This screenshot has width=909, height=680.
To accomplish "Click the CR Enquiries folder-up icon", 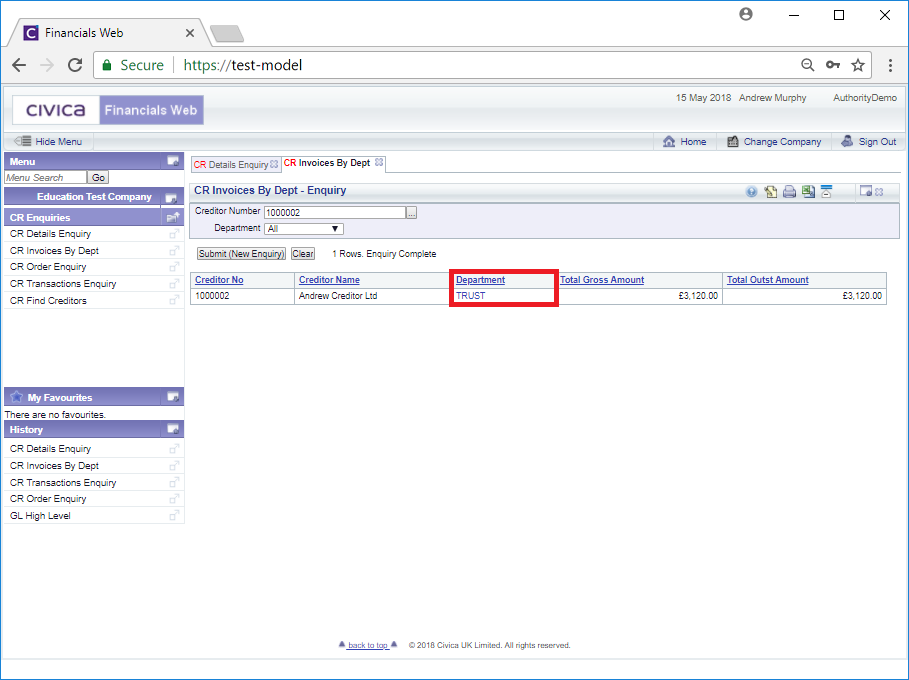I will (173, 217).
